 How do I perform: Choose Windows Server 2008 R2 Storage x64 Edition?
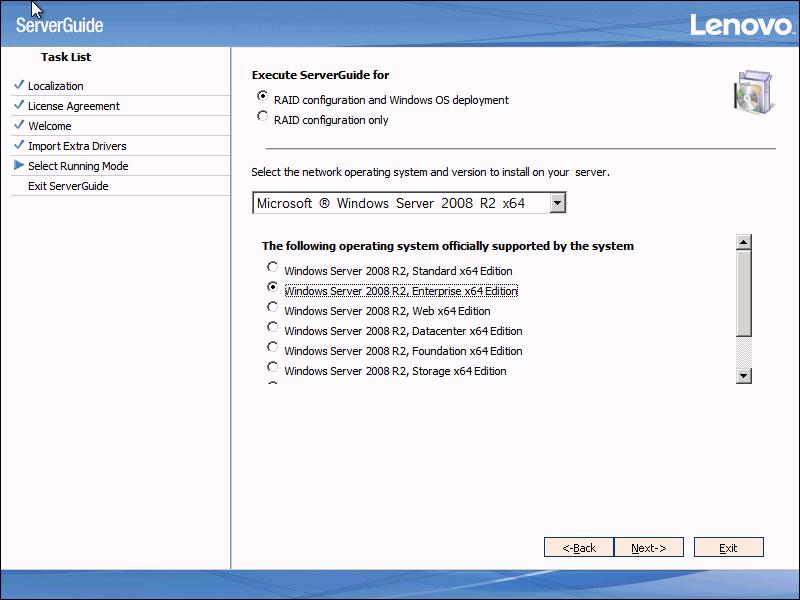[273, 368]
